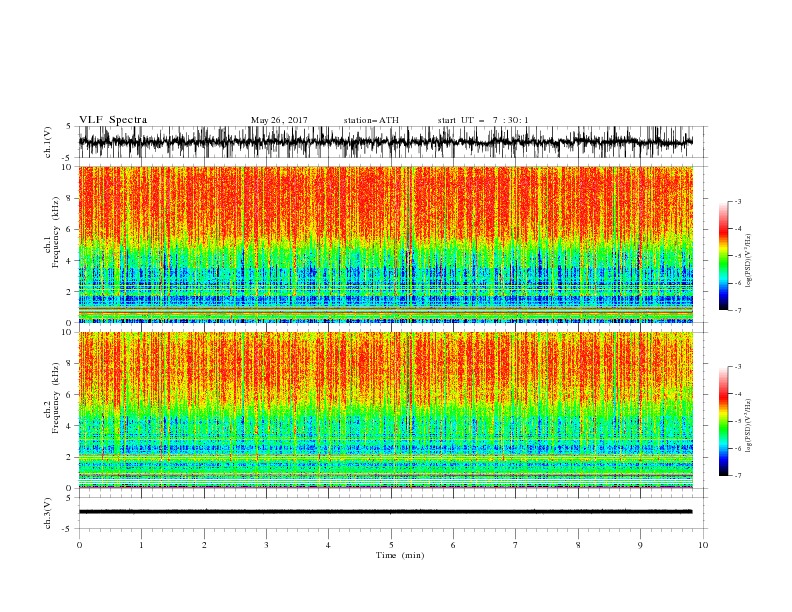Image resolution: width=792 pixels, height=612 pixels.
Task: Click the time axis tick label 7
Action: (516, 545)
